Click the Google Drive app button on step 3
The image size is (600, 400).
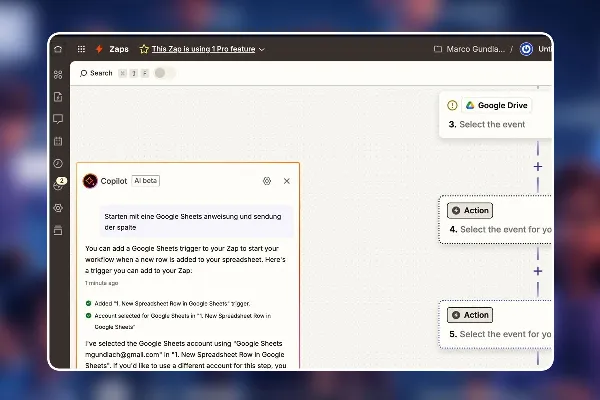[497, 105]
